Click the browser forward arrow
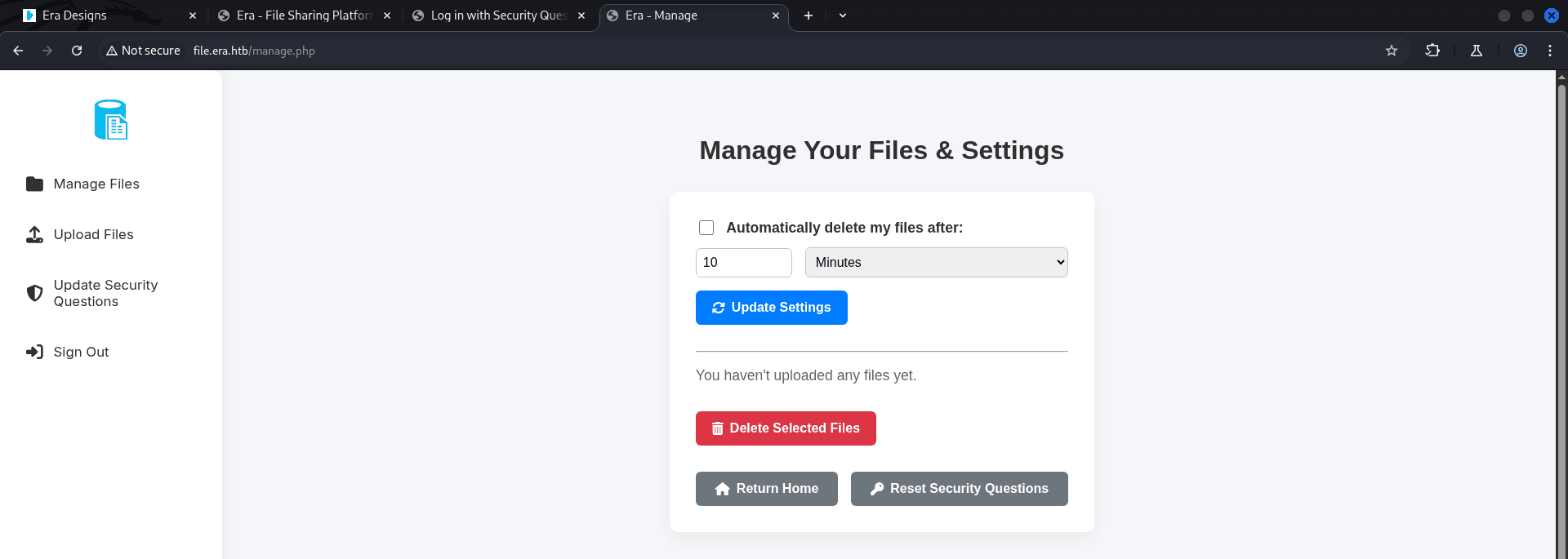 pos(47,51)
